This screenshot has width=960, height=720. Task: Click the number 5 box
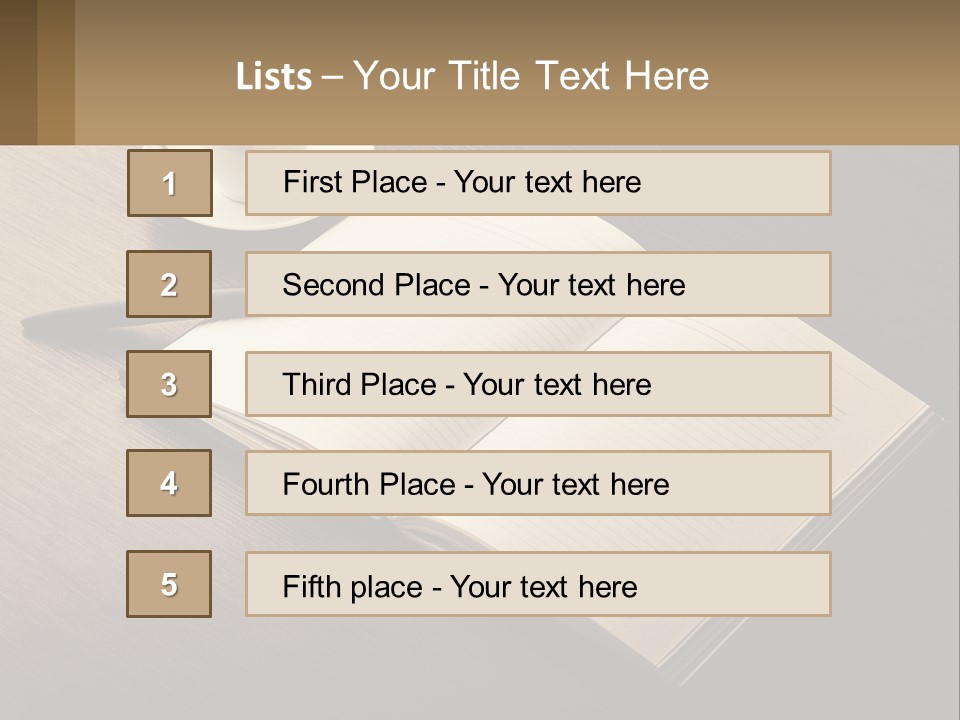click(169, 584)
